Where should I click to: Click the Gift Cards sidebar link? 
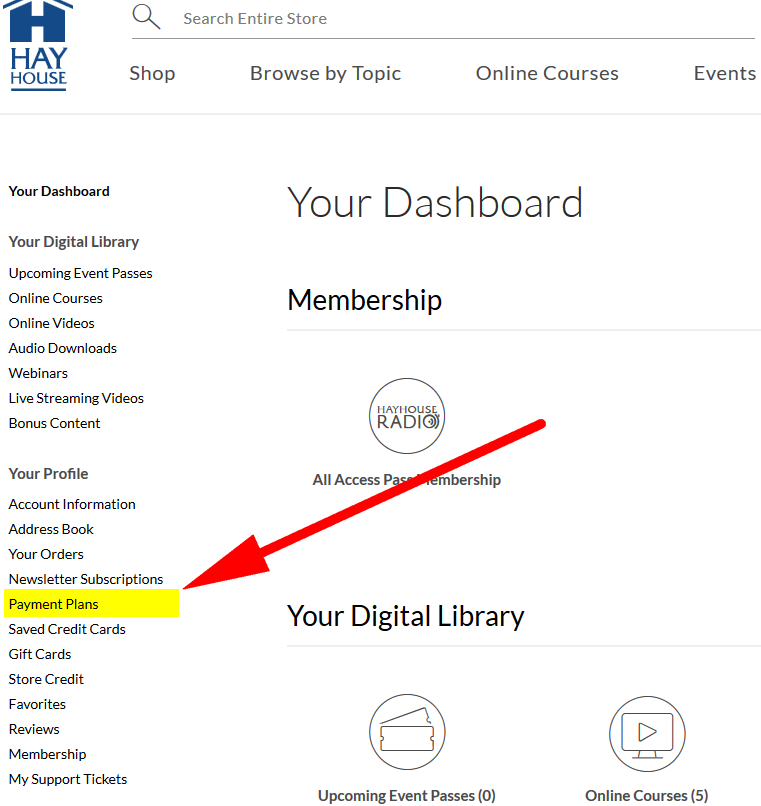point(40,654)
